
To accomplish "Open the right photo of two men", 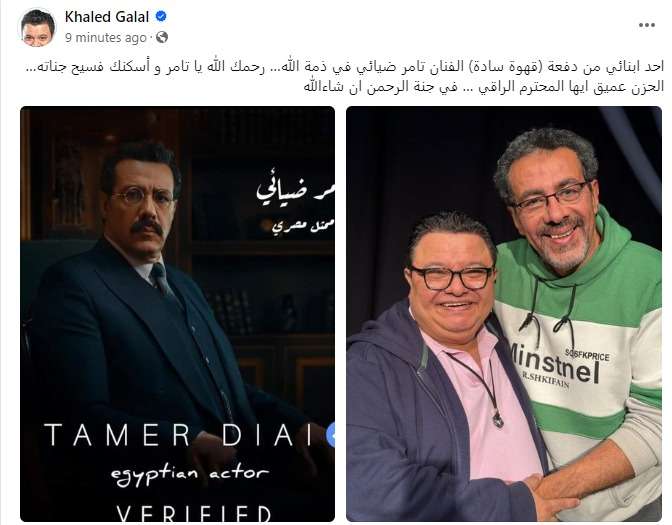I will click(x=504, y=314).
